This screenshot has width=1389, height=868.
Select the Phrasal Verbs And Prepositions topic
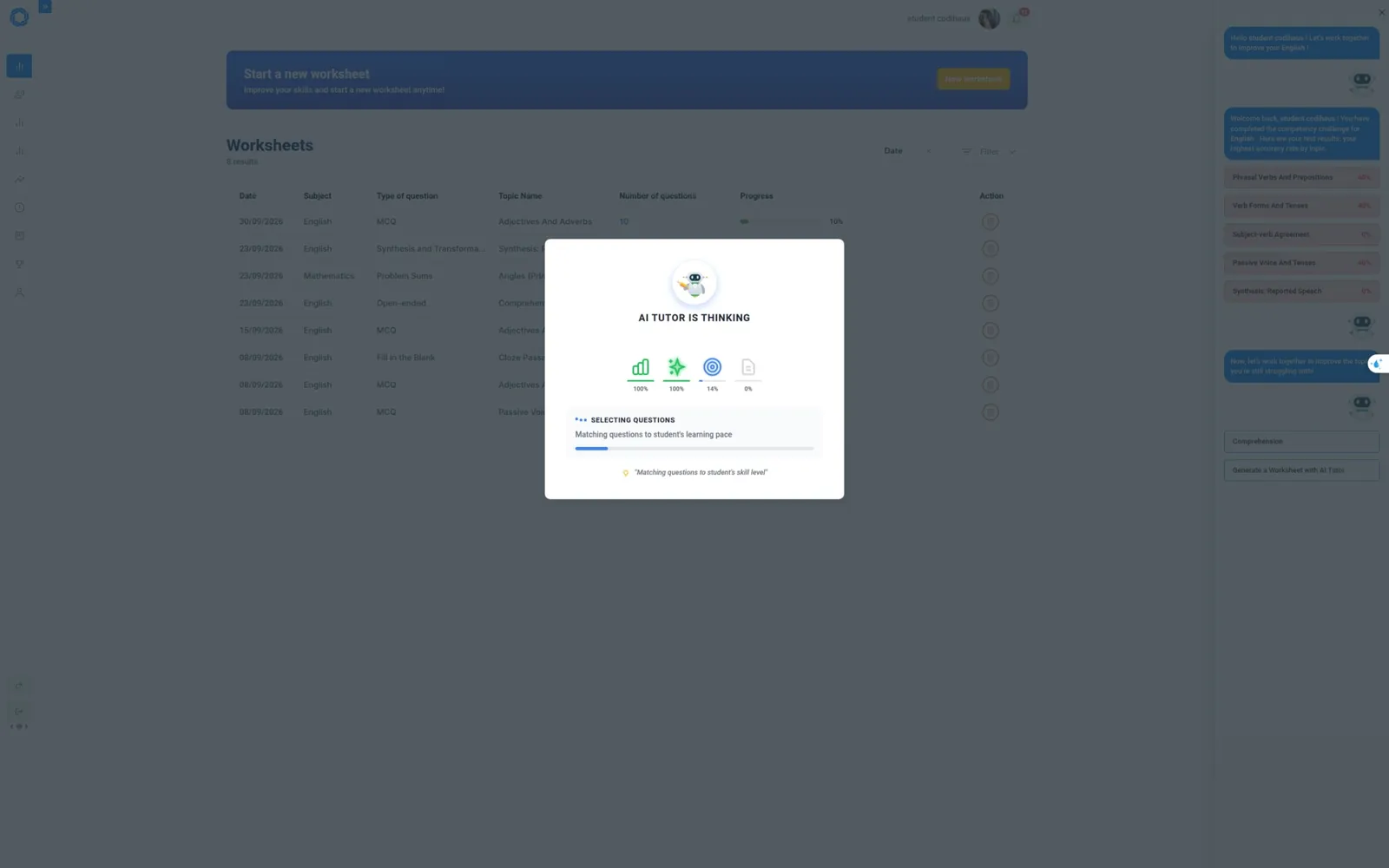pos(1301,177)
